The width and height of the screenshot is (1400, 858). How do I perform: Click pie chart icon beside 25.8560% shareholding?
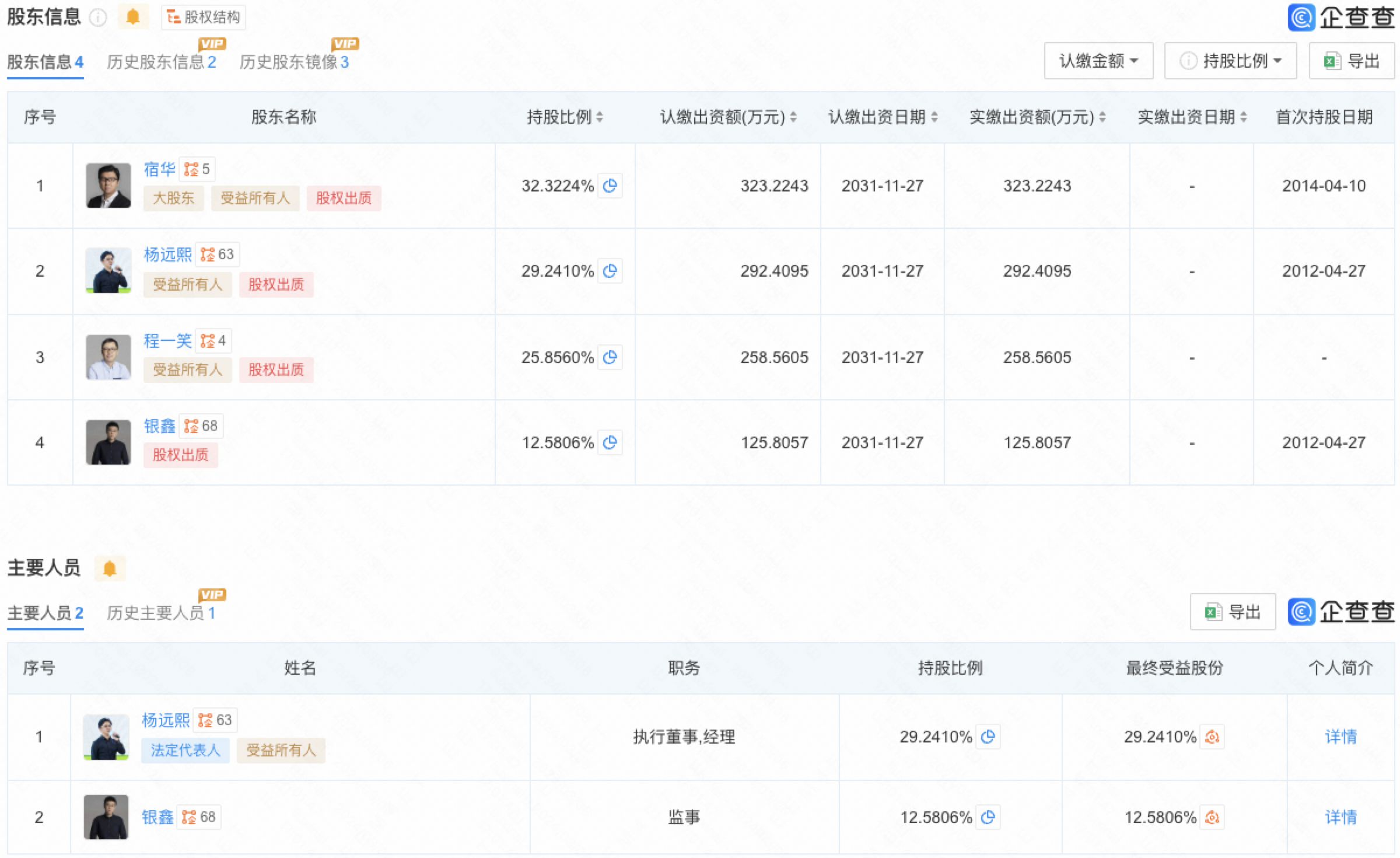[610, 357]
